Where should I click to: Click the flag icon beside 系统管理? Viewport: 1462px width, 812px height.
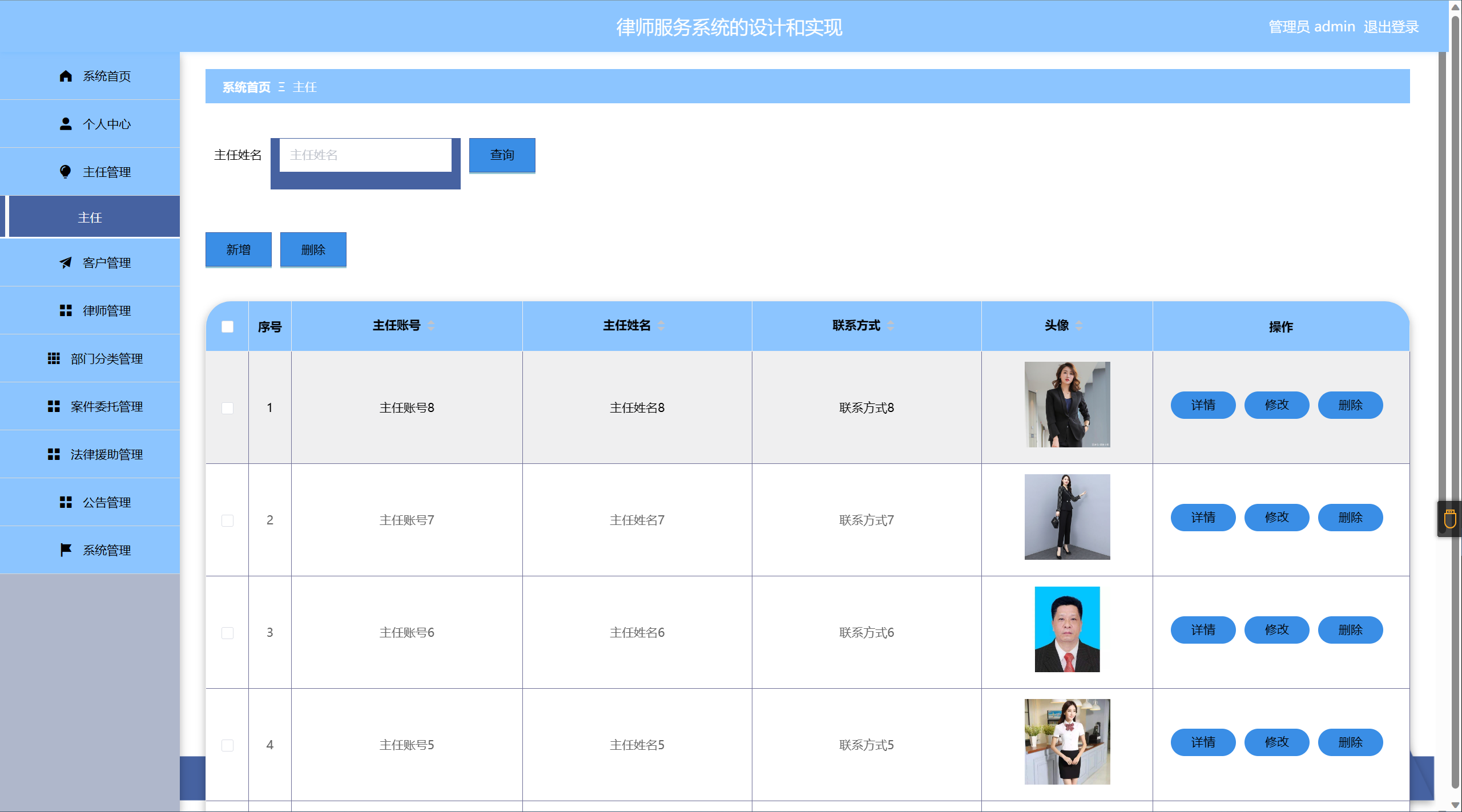pos(66,550)
